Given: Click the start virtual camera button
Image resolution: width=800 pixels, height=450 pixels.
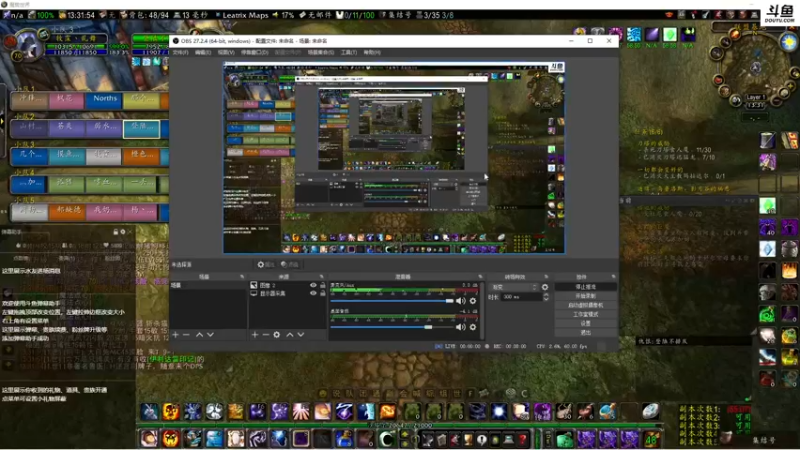Looking at the screenshot, I should (x=585, y=306).
